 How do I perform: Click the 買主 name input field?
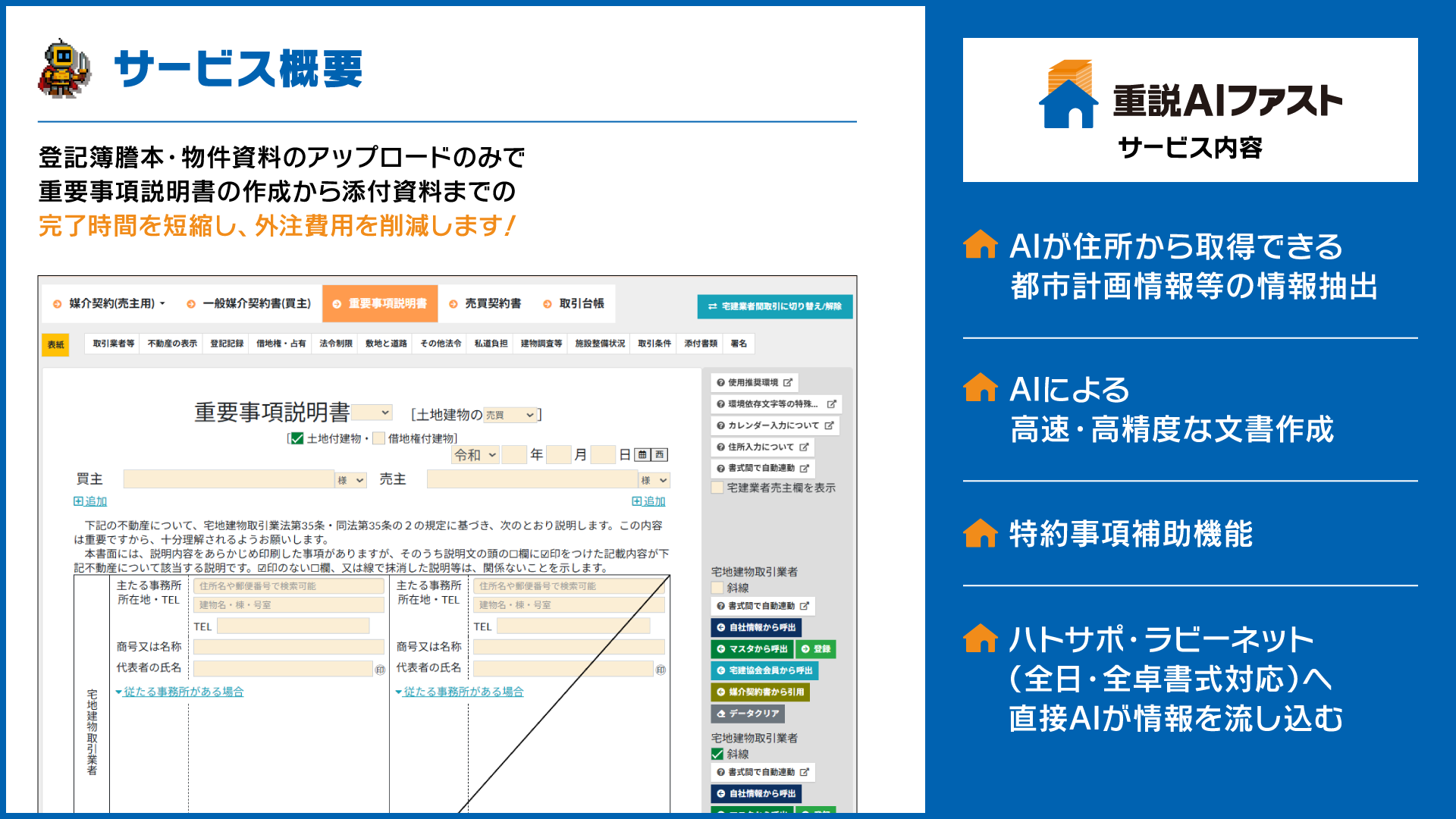coord(228,479)
